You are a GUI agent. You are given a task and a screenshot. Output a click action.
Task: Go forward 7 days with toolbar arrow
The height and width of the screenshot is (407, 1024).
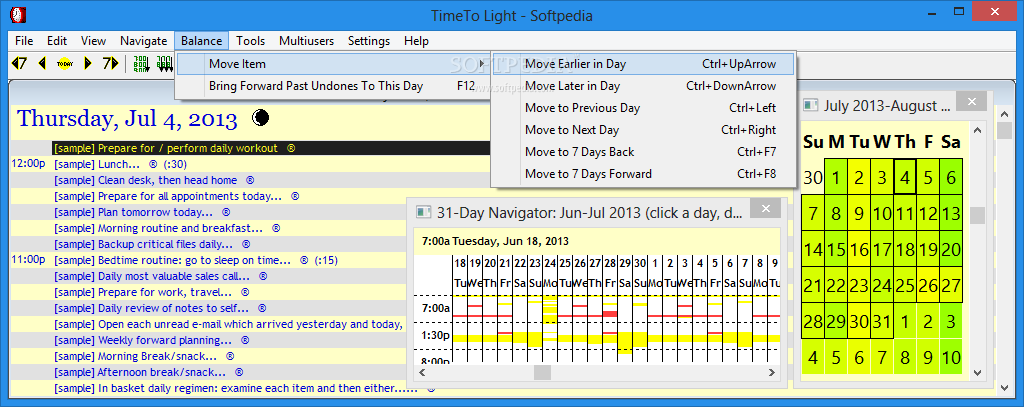110,63
